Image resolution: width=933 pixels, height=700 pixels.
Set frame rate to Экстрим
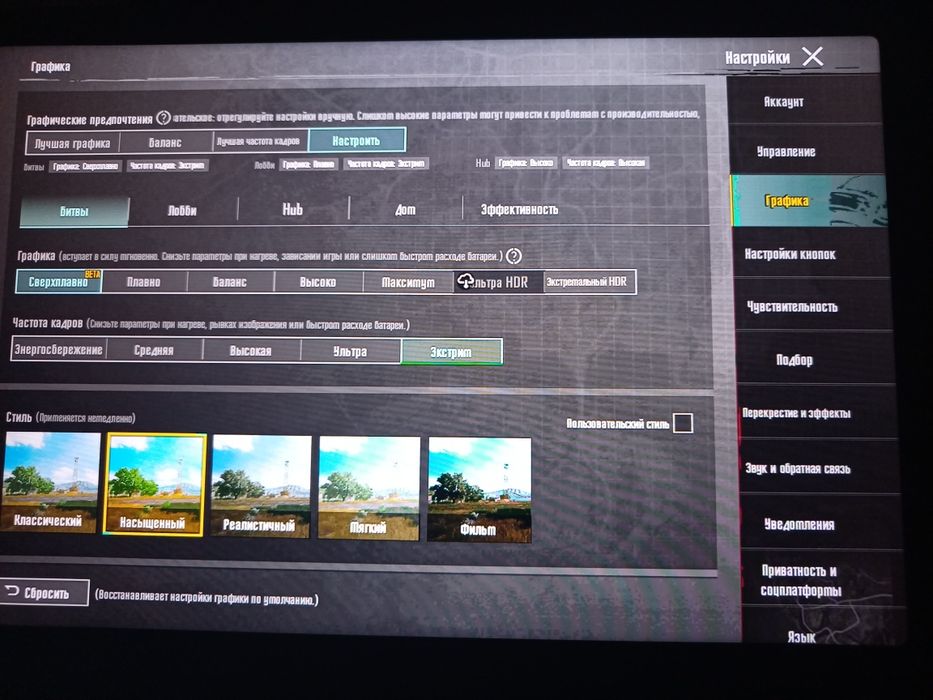coord(452,352)
